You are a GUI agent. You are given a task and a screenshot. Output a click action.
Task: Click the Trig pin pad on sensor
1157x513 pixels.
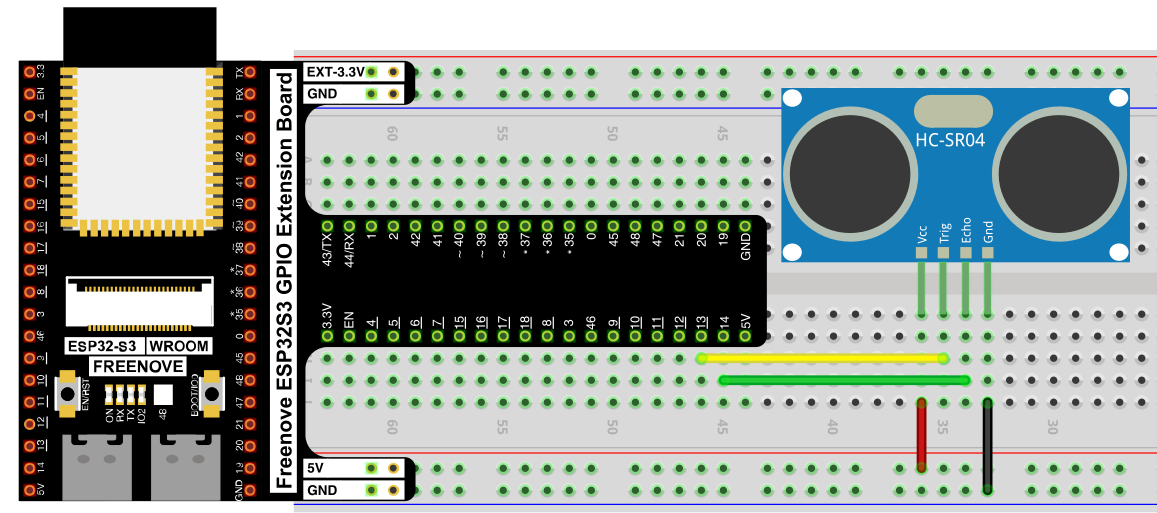click(x=944, y=253)
